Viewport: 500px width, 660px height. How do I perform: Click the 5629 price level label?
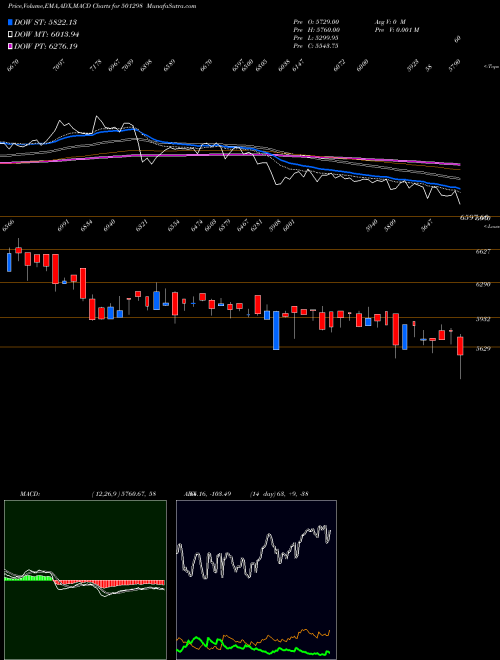coord(483,349)
